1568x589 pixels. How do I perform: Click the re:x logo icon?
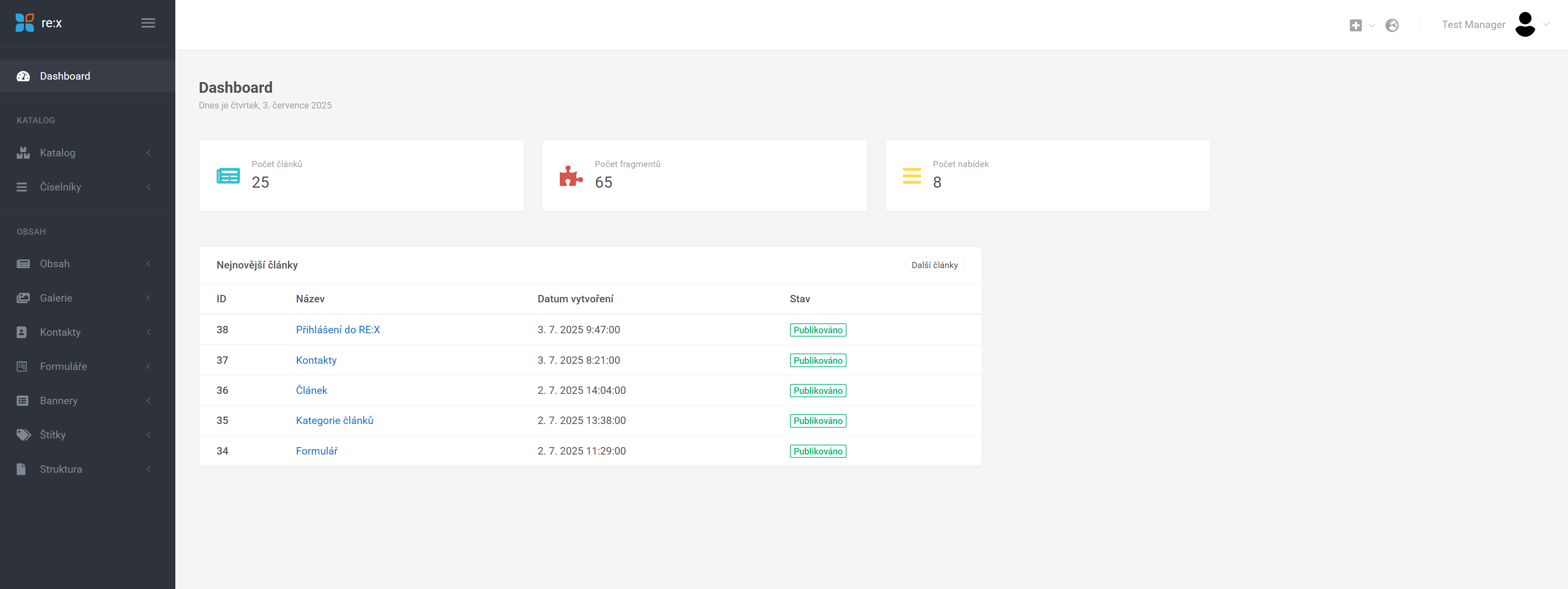click(25, 23)
